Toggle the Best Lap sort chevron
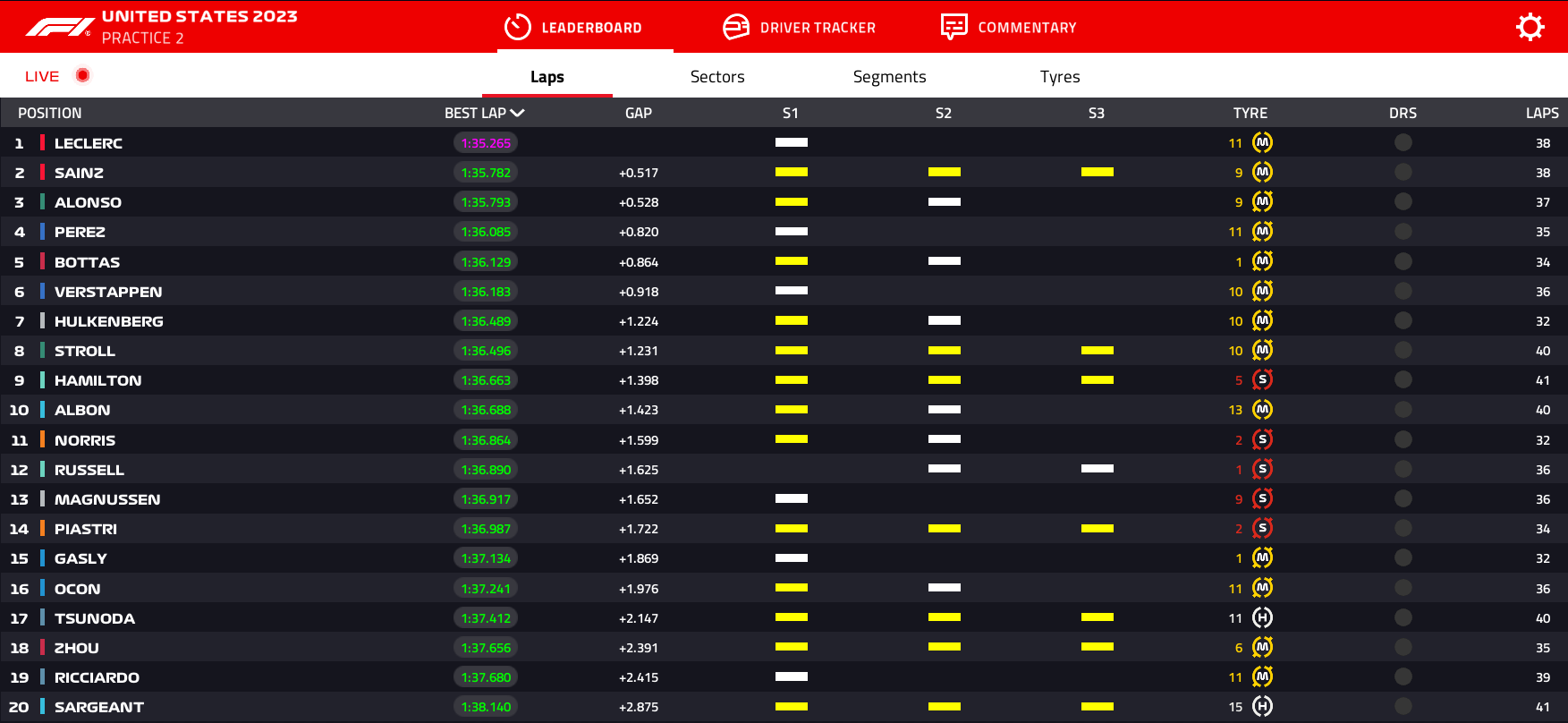This screenshot has height=723, width=1568. (x=517, y=113)
